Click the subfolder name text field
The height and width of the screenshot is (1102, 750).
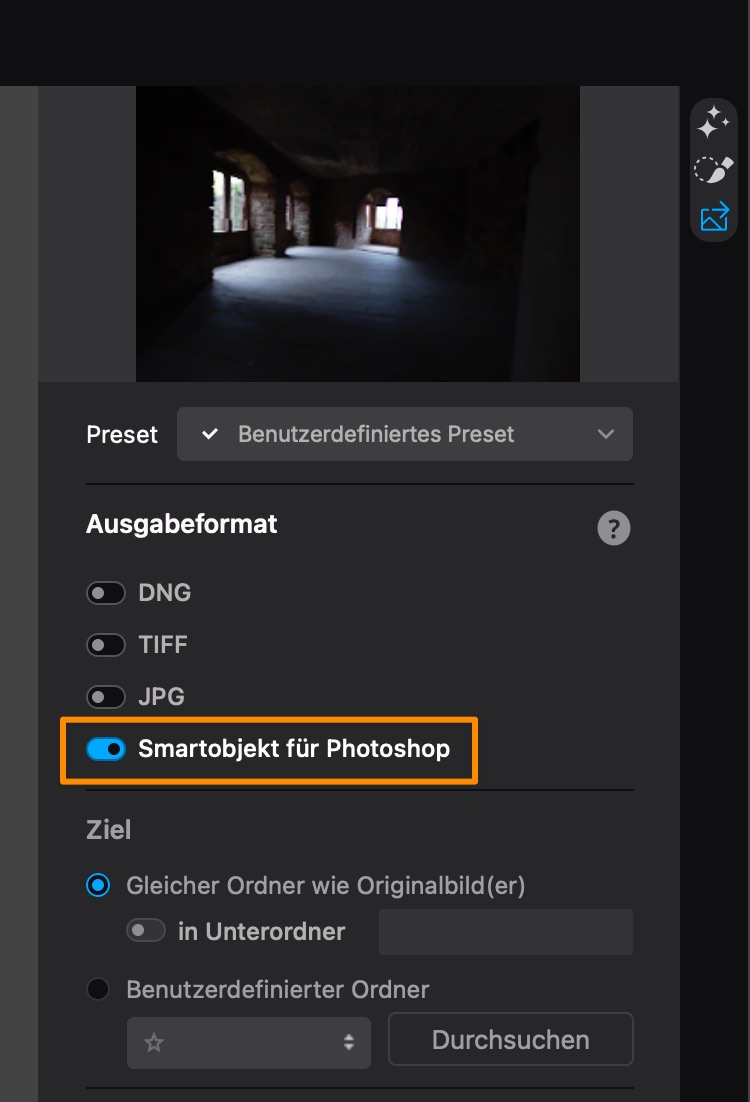coord(505,931)
